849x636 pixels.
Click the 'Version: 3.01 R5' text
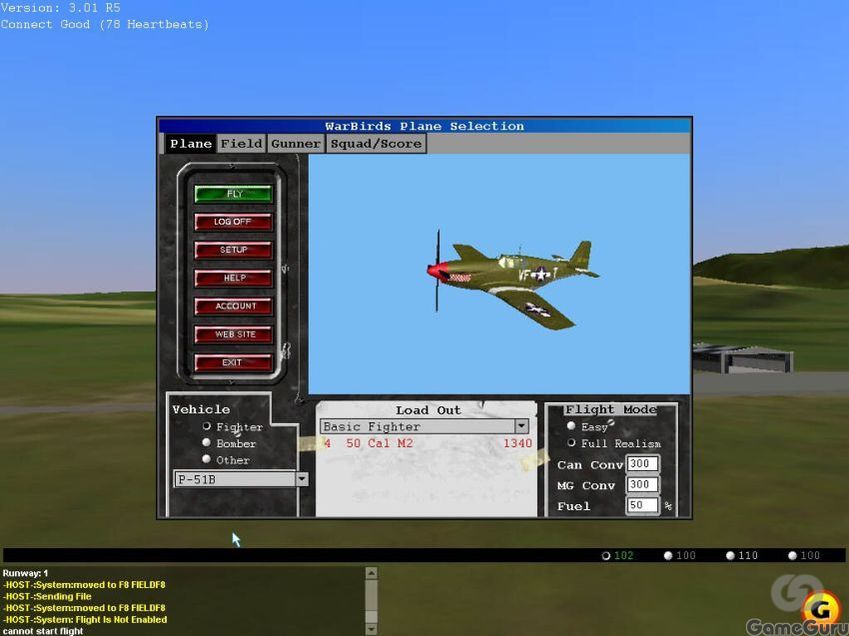pyautogui.click(x=61, y=8)
